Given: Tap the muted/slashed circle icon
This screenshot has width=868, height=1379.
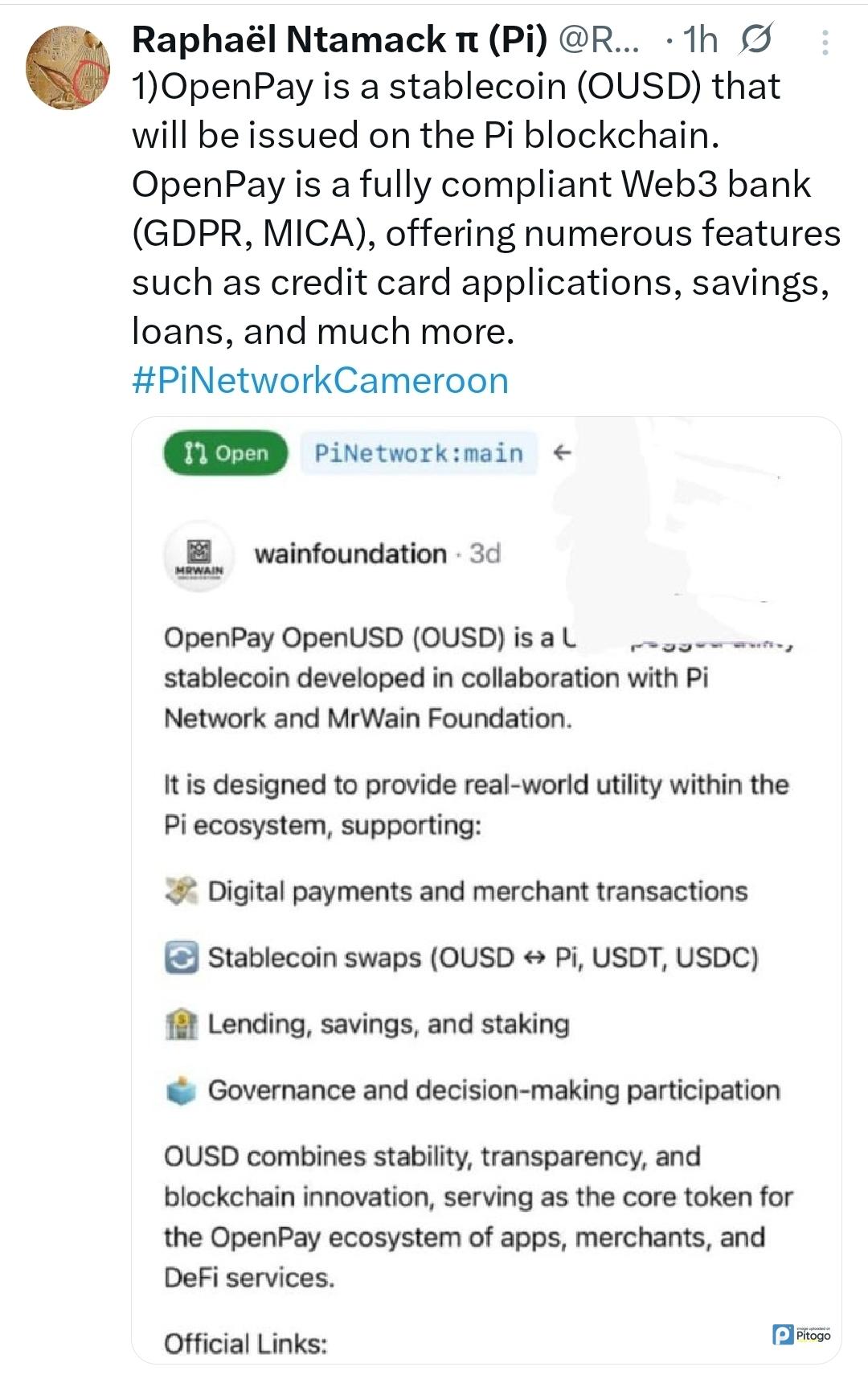Looking at the screenshot, I should point(755,40).
